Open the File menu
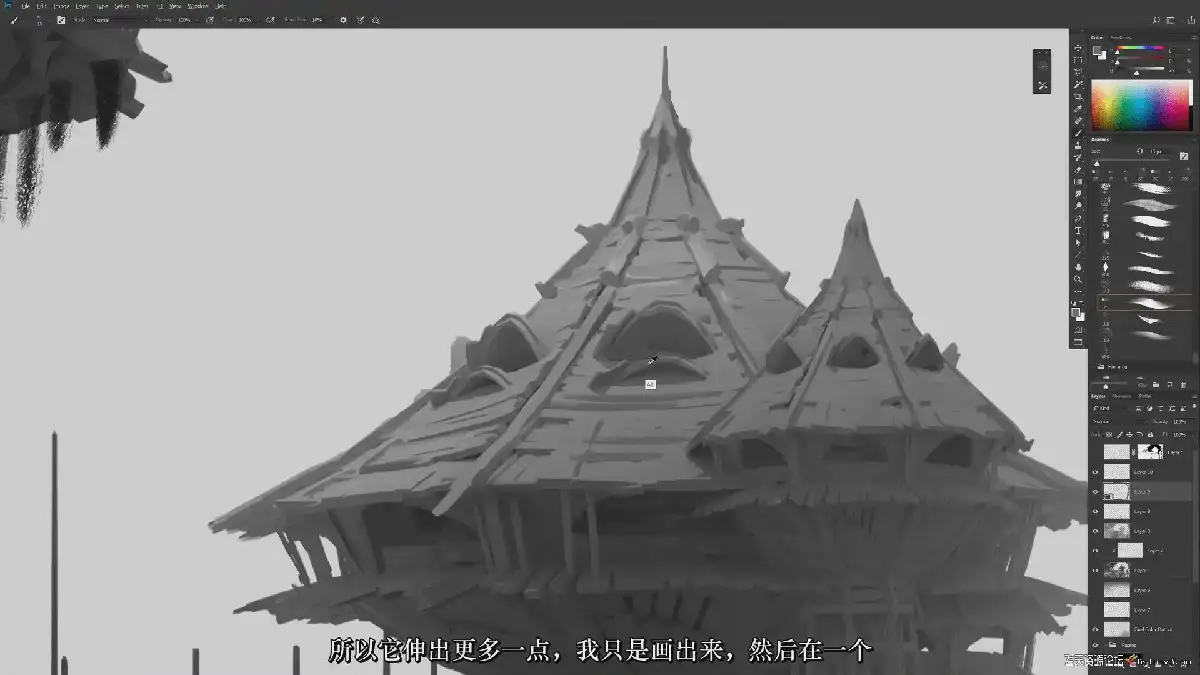This screenshot has width=1200, height=675. [25, 6]
